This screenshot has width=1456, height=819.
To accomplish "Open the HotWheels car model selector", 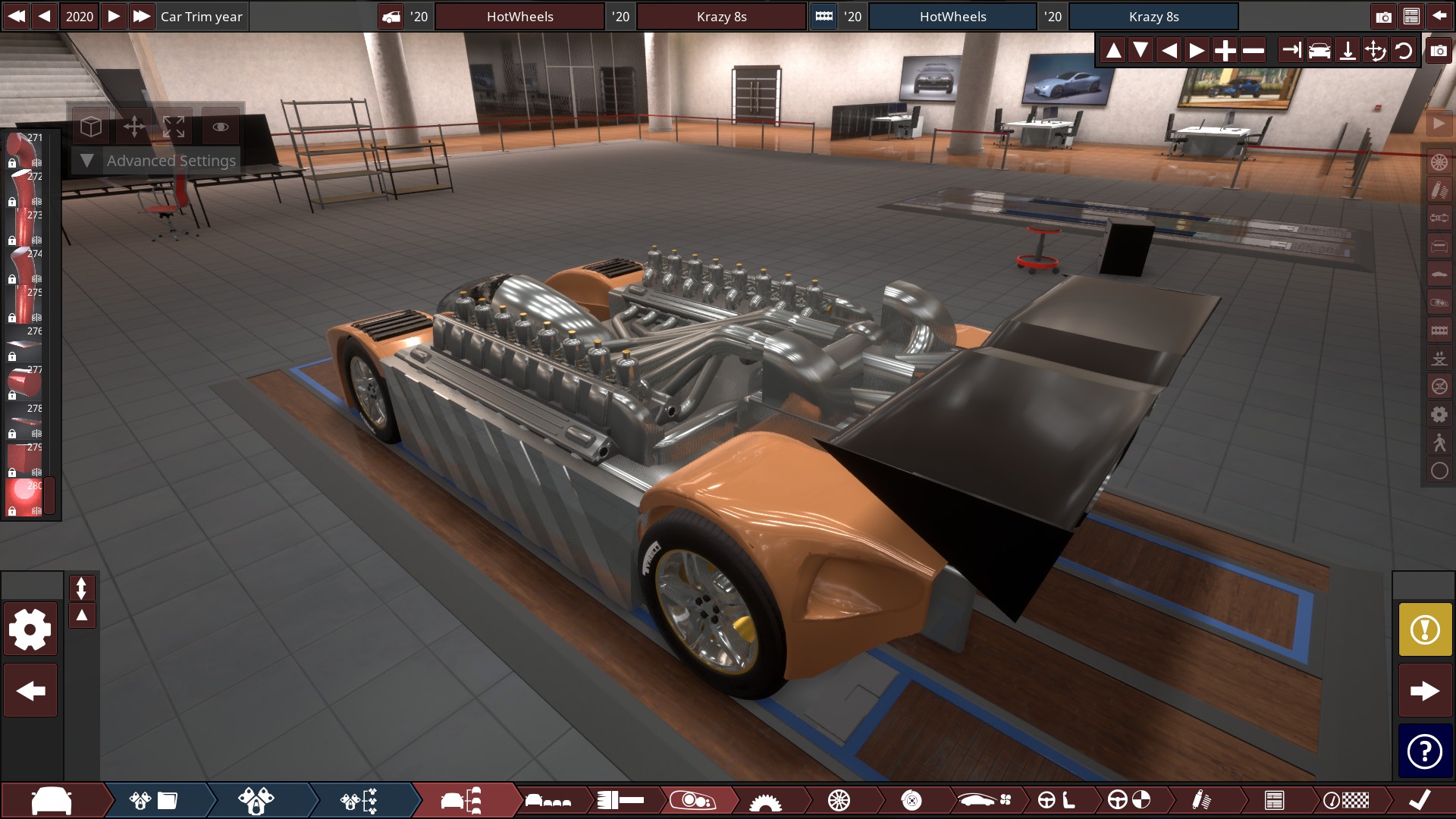I will click(519, 17).
